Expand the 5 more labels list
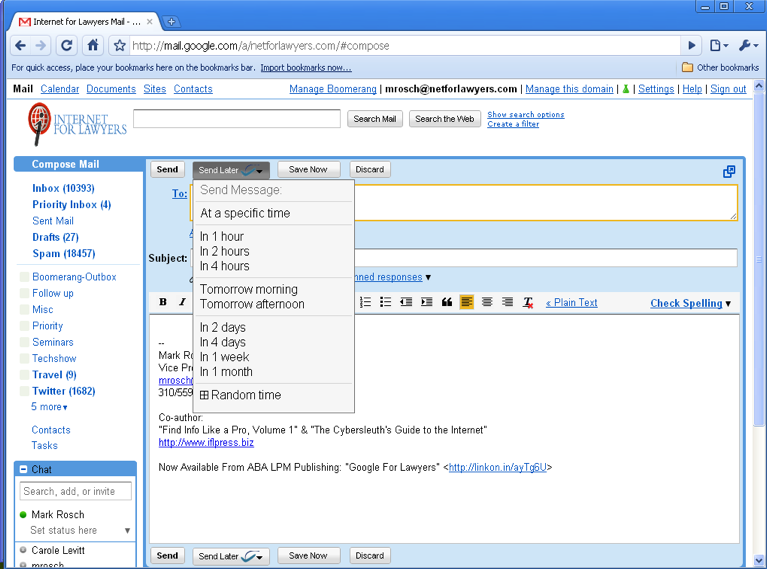 pos(49,407)
